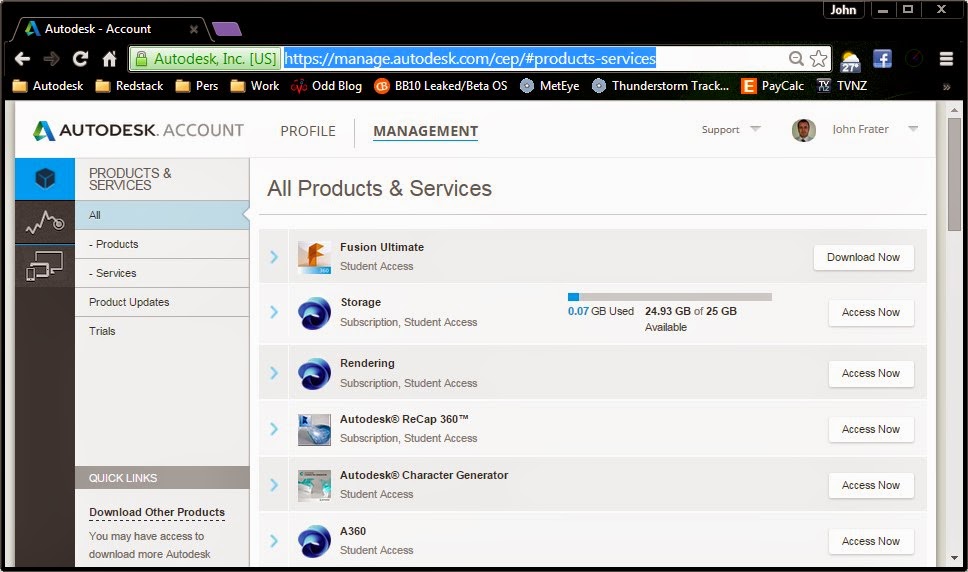Click the Fusion Ultimate product icon
968x572 pixels.
coord(314,257)
